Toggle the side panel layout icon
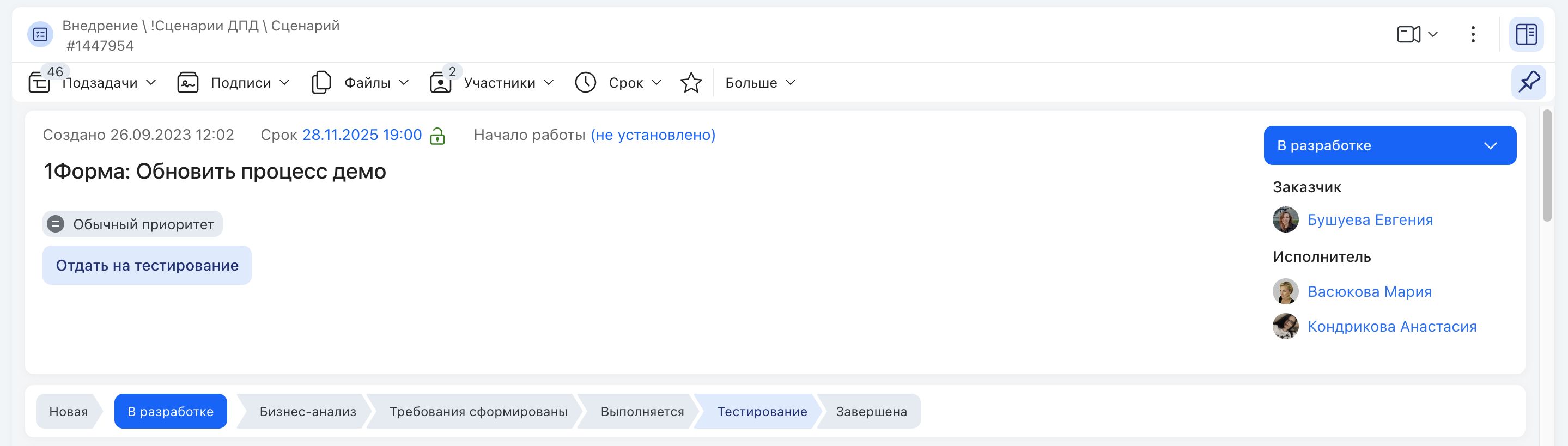Viewport: 1568px width, 446px height. 1526,34
